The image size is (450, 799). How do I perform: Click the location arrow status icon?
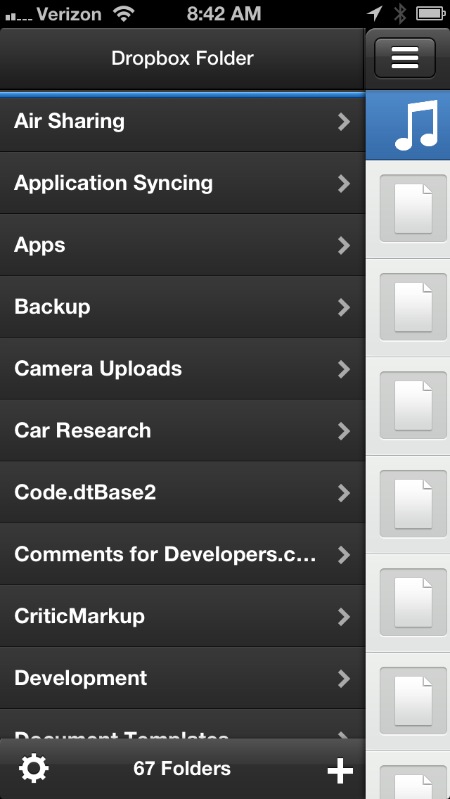coord(375,14)
